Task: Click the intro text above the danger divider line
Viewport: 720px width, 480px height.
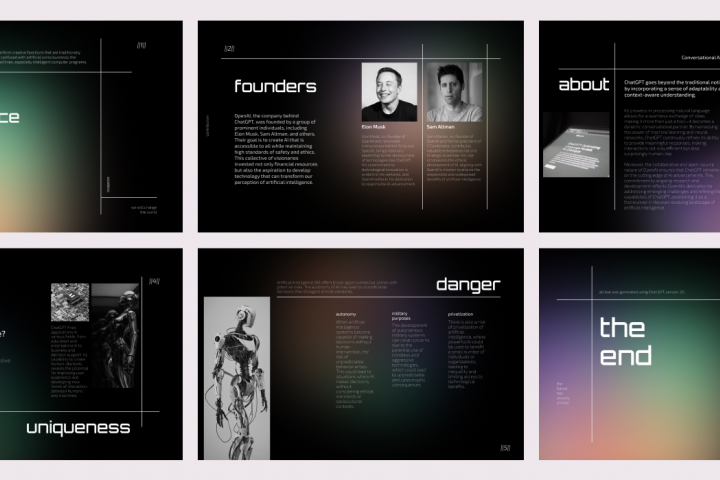Action: [x=337, y=287]
